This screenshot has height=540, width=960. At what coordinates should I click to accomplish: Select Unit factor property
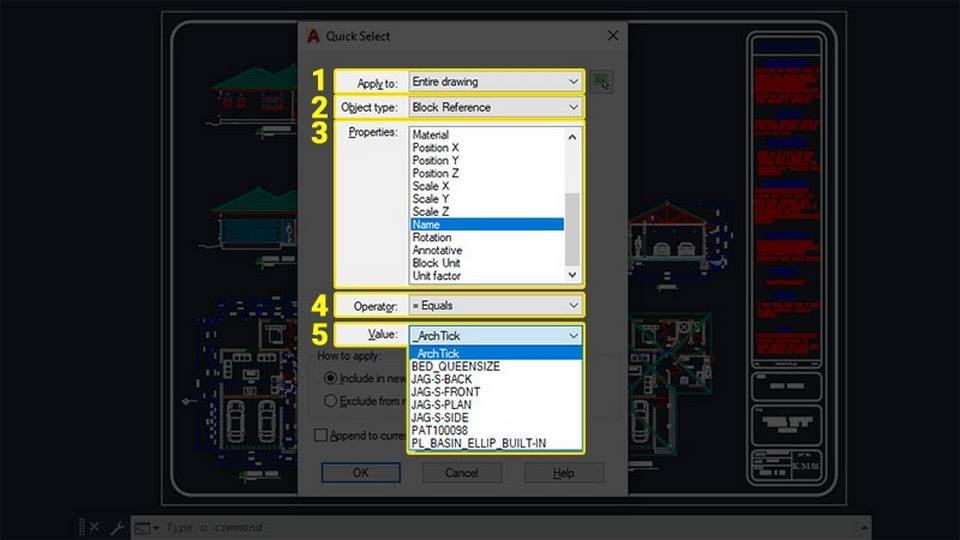pos(487,276)
